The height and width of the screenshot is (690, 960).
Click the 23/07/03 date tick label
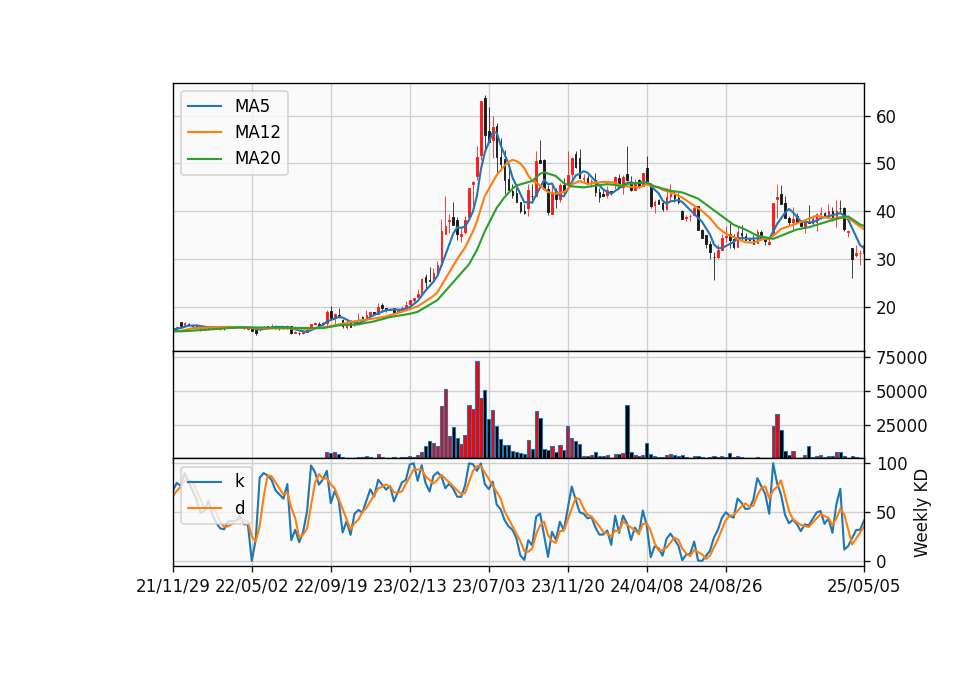pos(489,586)
